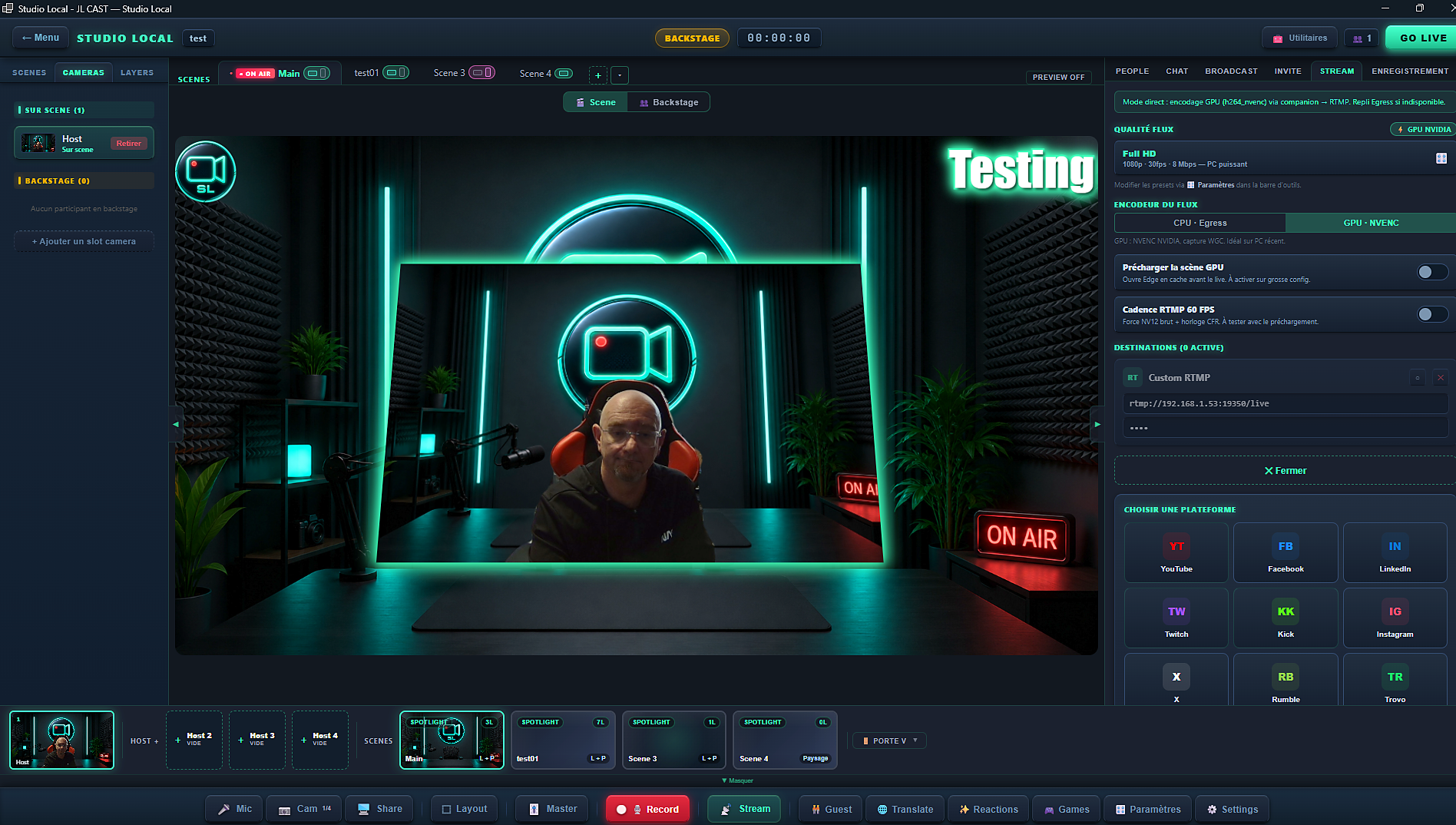Enable Précharger la scène GPU switch
This screenshot has height=825, width=1456.
(1432, 272)
